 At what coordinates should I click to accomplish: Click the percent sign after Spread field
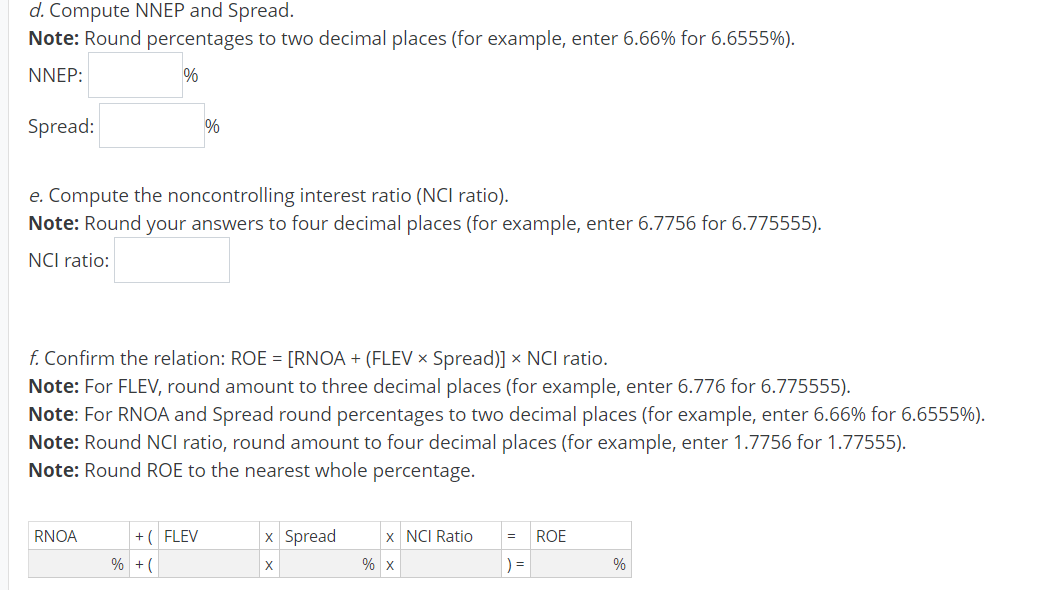point(211,125)
